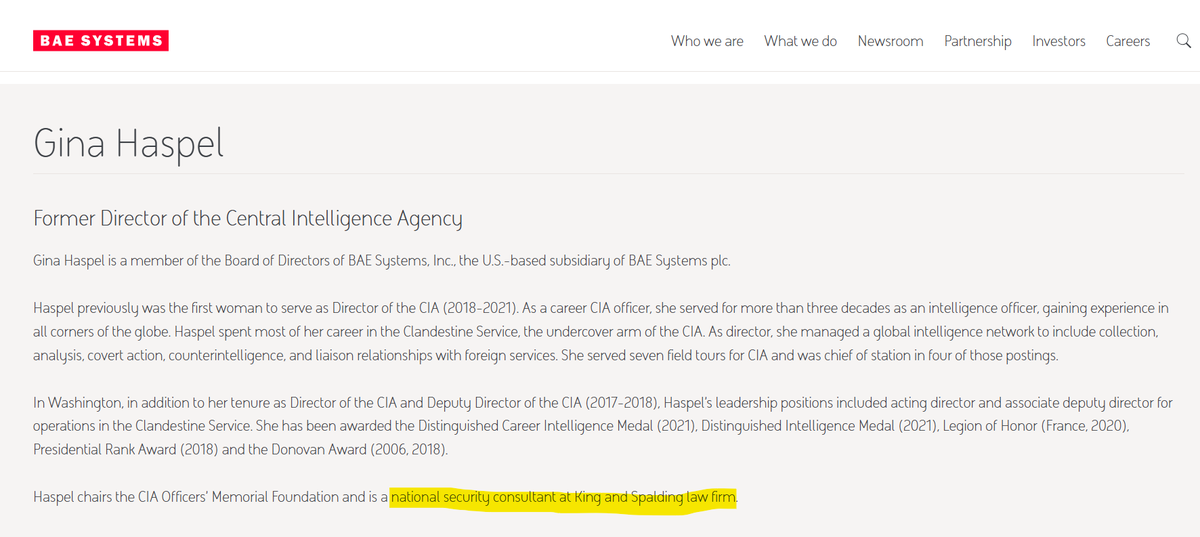
Task: Open the search magnifier icon
Action: [1183, 41]
